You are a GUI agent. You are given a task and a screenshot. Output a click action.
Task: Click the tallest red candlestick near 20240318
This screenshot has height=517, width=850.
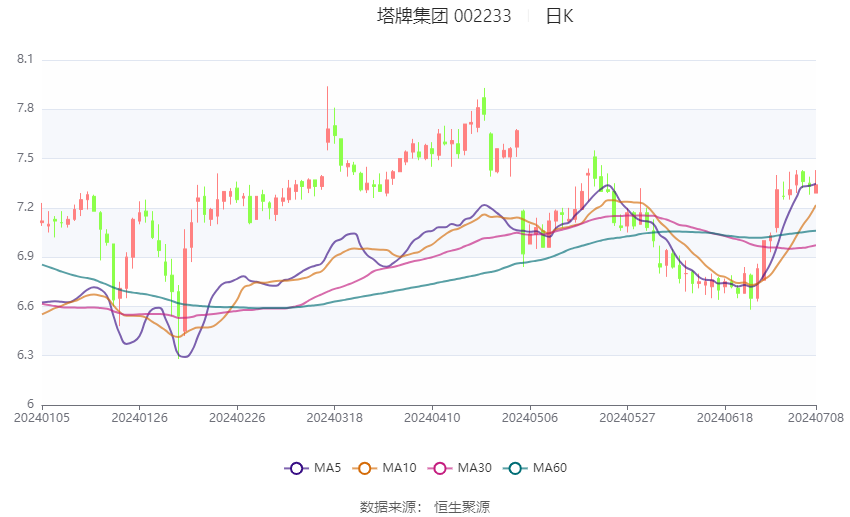pos(327,118)
